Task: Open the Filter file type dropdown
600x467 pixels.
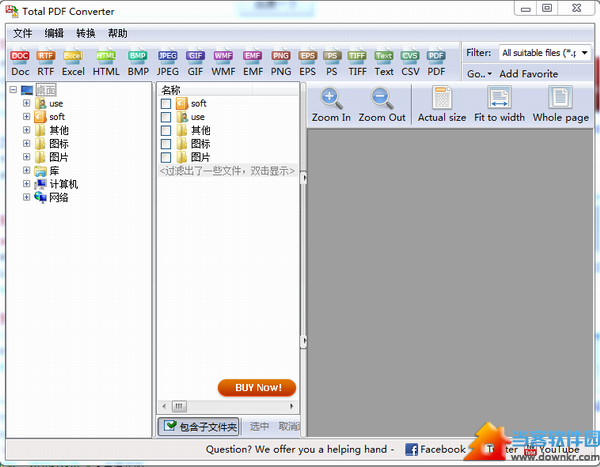Action: click(584, 52)
